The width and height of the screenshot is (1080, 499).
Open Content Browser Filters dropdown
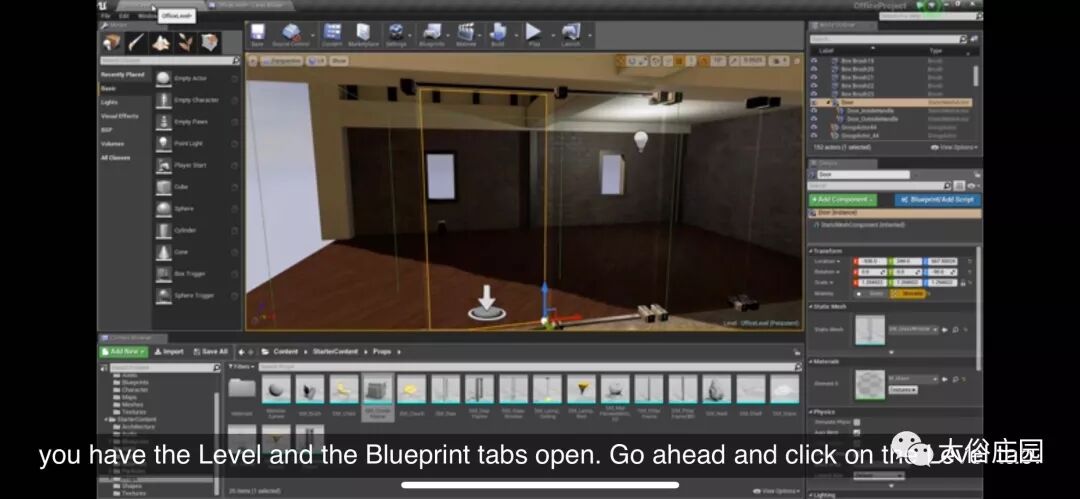(x=240, y=367)
